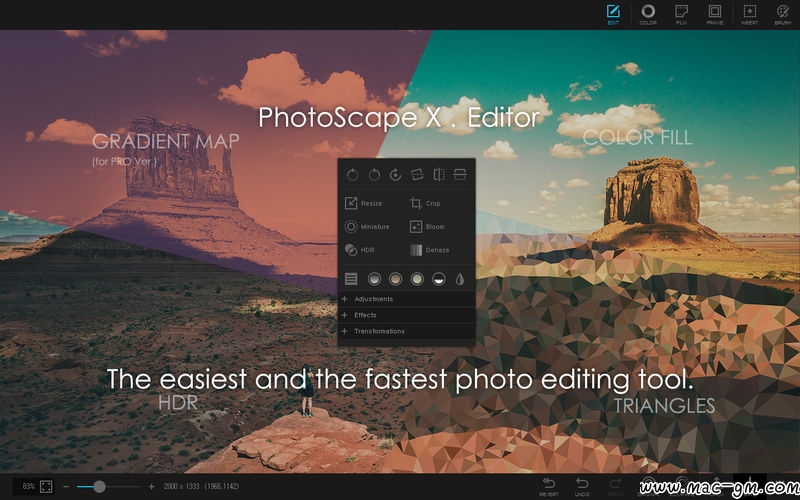
Task: Click the rotate icon with center dot
Action: click(x=395, y=175)
